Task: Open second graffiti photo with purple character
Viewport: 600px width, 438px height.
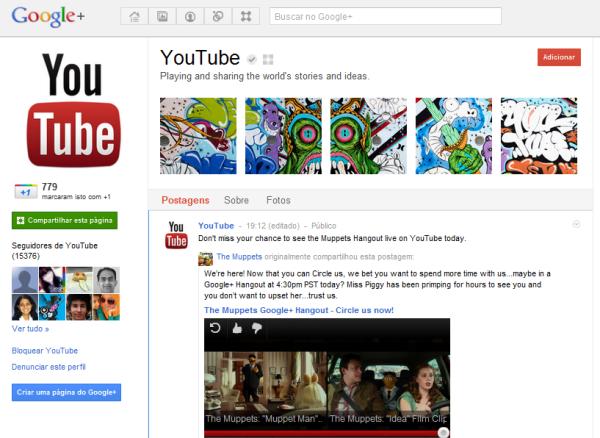Action: click(283, 136)
